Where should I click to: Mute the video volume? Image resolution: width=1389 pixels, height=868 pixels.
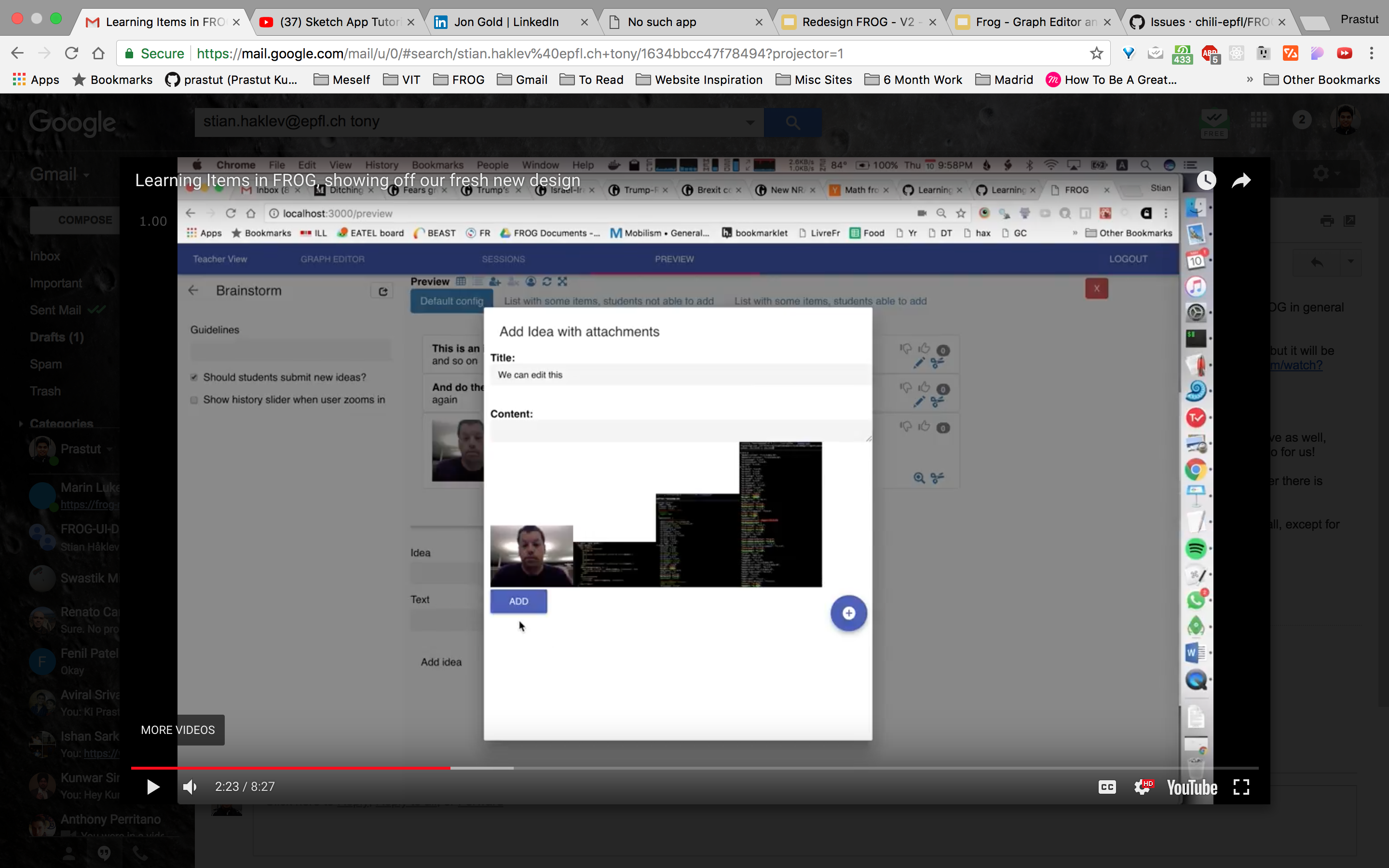(x=190, y=787)
